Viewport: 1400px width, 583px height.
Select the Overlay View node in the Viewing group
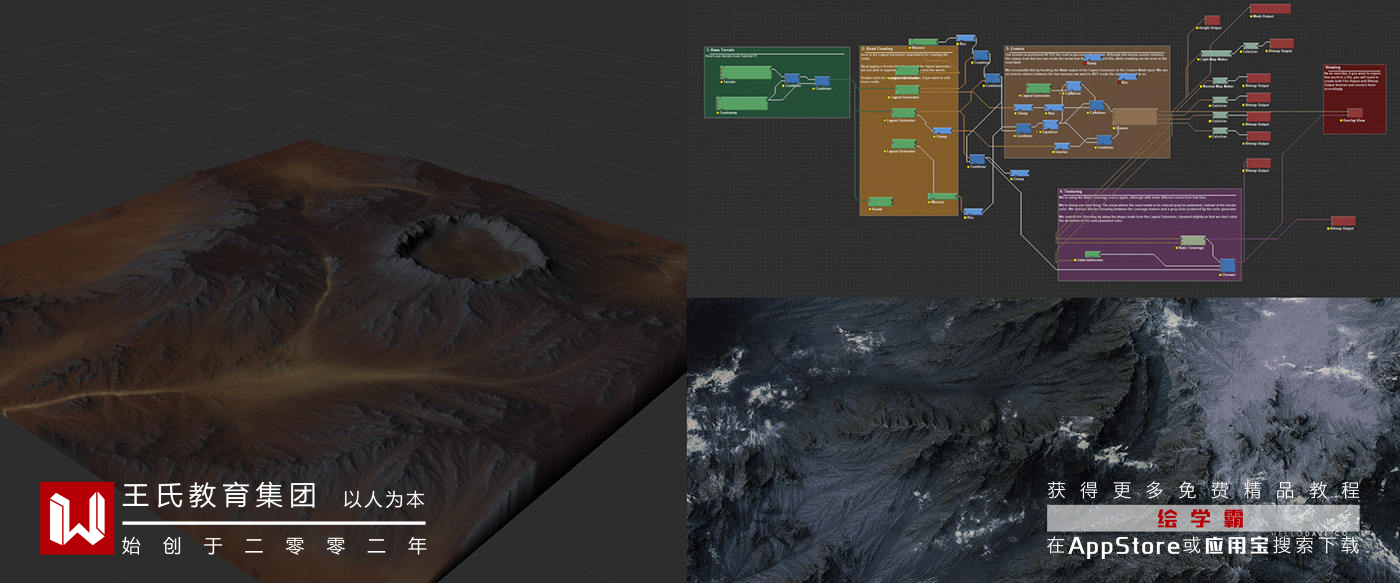pos(1355,113)
